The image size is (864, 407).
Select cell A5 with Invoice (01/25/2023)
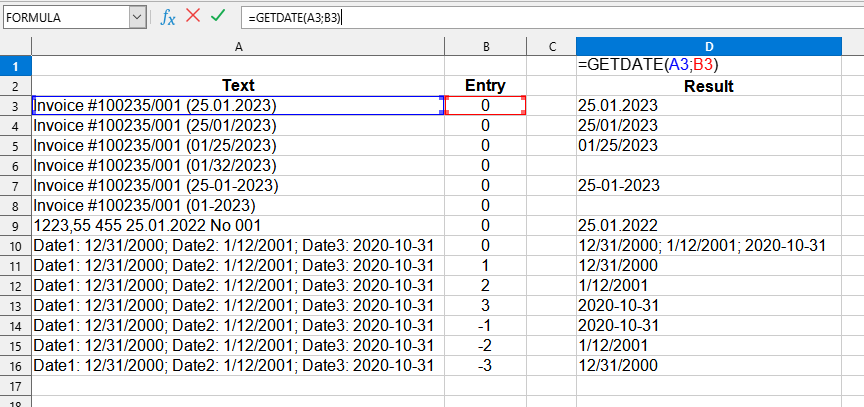[238, 145]
